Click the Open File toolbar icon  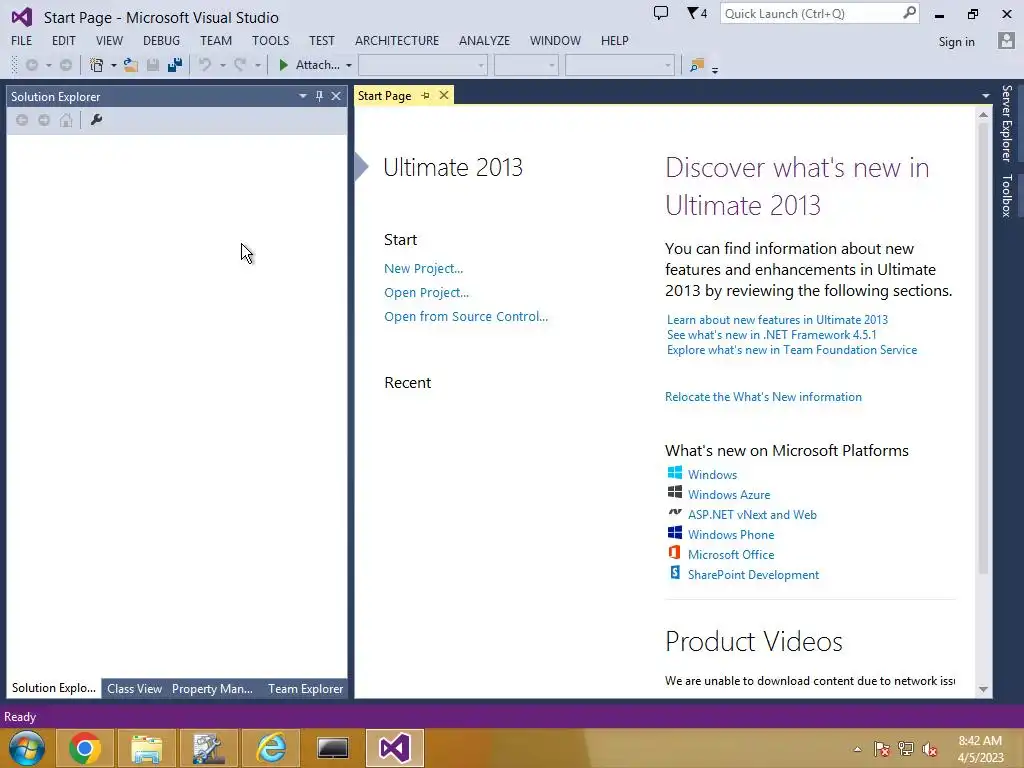pos(131,65)
